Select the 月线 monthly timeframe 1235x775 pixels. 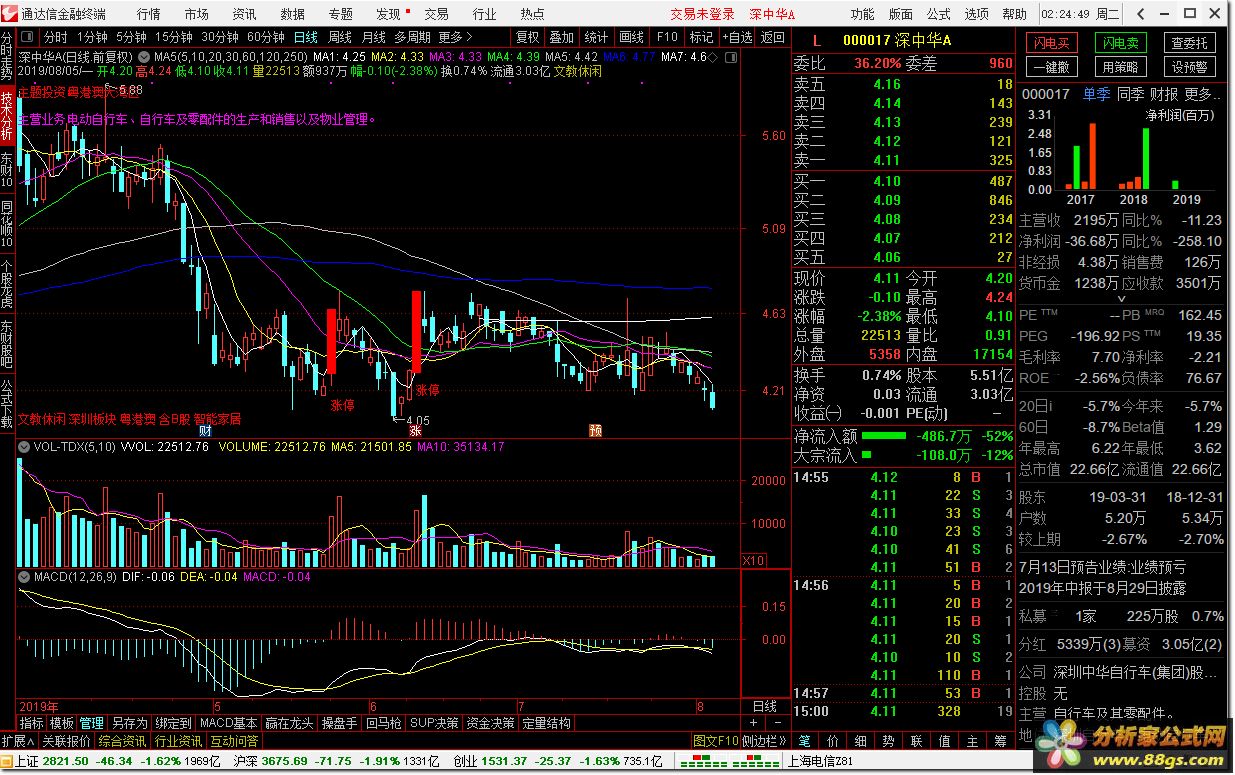pos(373,37)
